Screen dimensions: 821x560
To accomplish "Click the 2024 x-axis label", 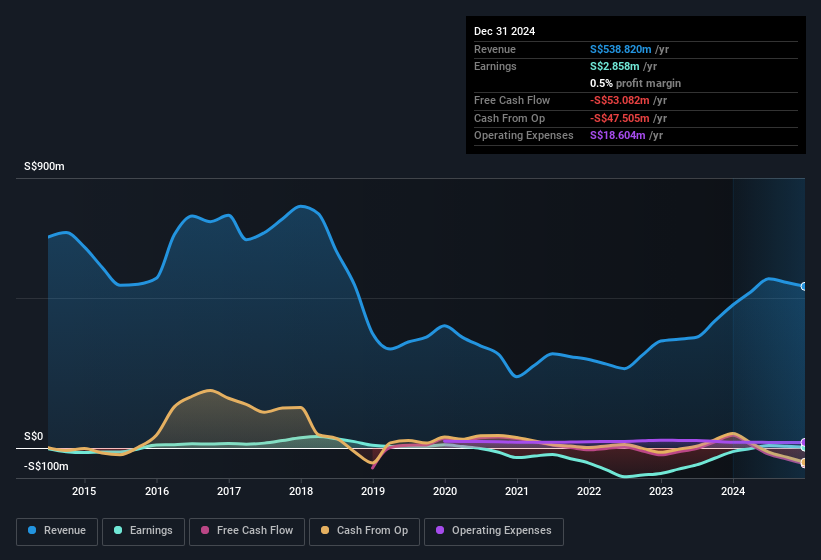I will click(x=733, y=491).
